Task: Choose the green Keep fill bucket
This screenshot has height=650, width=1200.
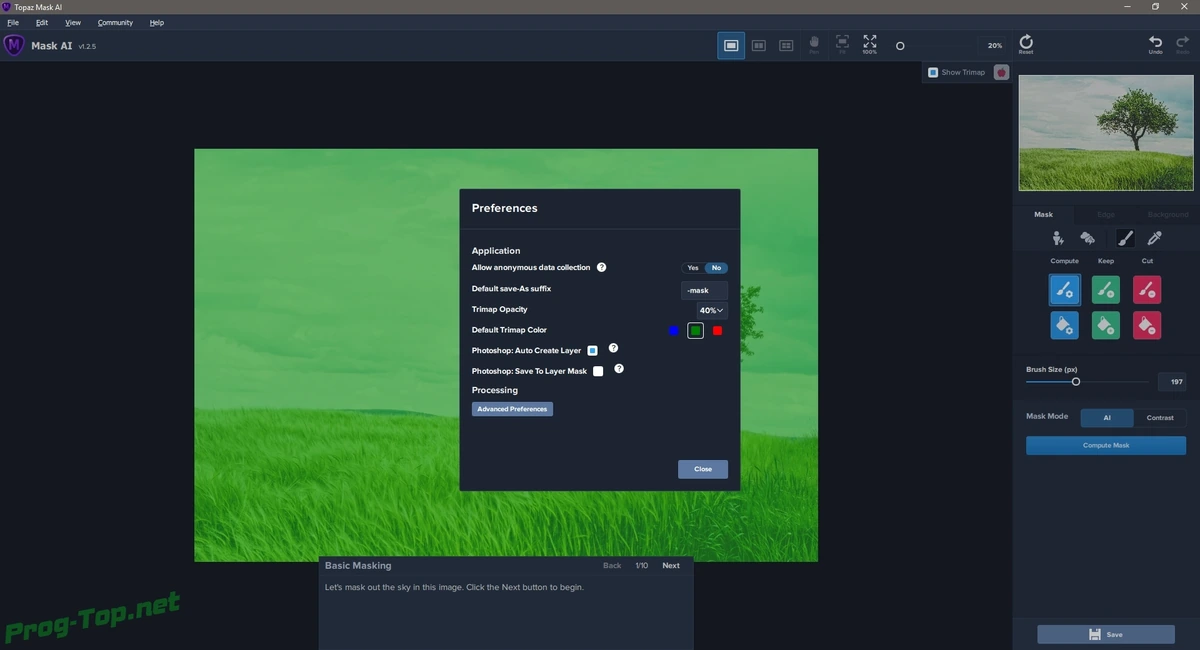Action: point(1106,325)
